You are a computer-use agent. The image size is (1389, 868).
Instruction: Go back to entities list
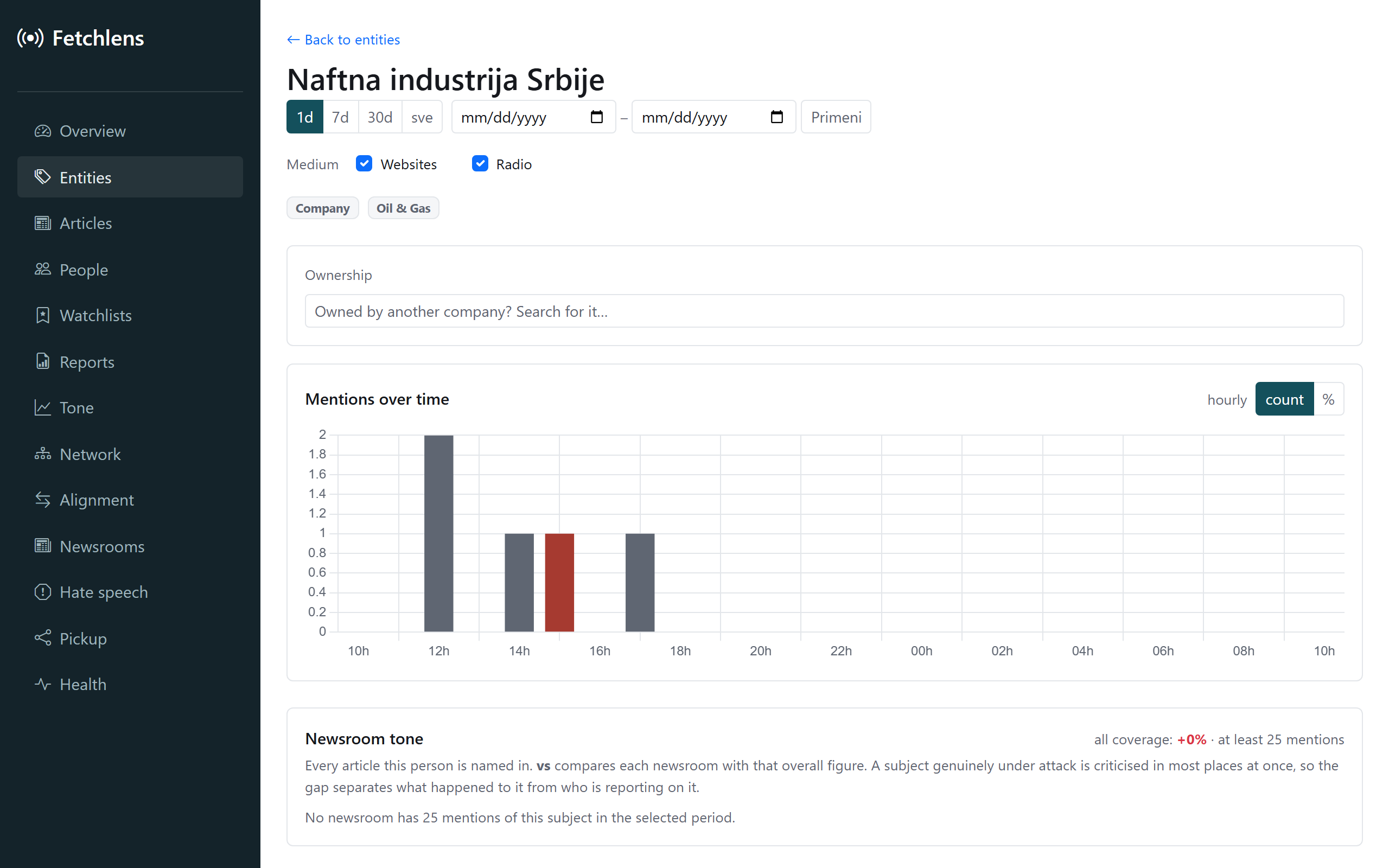[343, 40]
